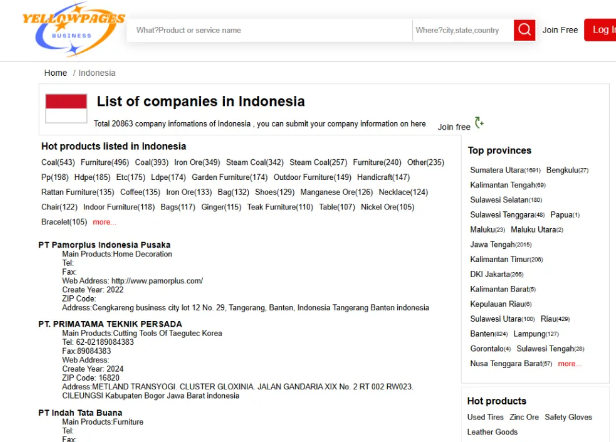616x442 pixels.
Task: Select the Indonesia breadcrumb item
Action: click(x=97, y=73)
